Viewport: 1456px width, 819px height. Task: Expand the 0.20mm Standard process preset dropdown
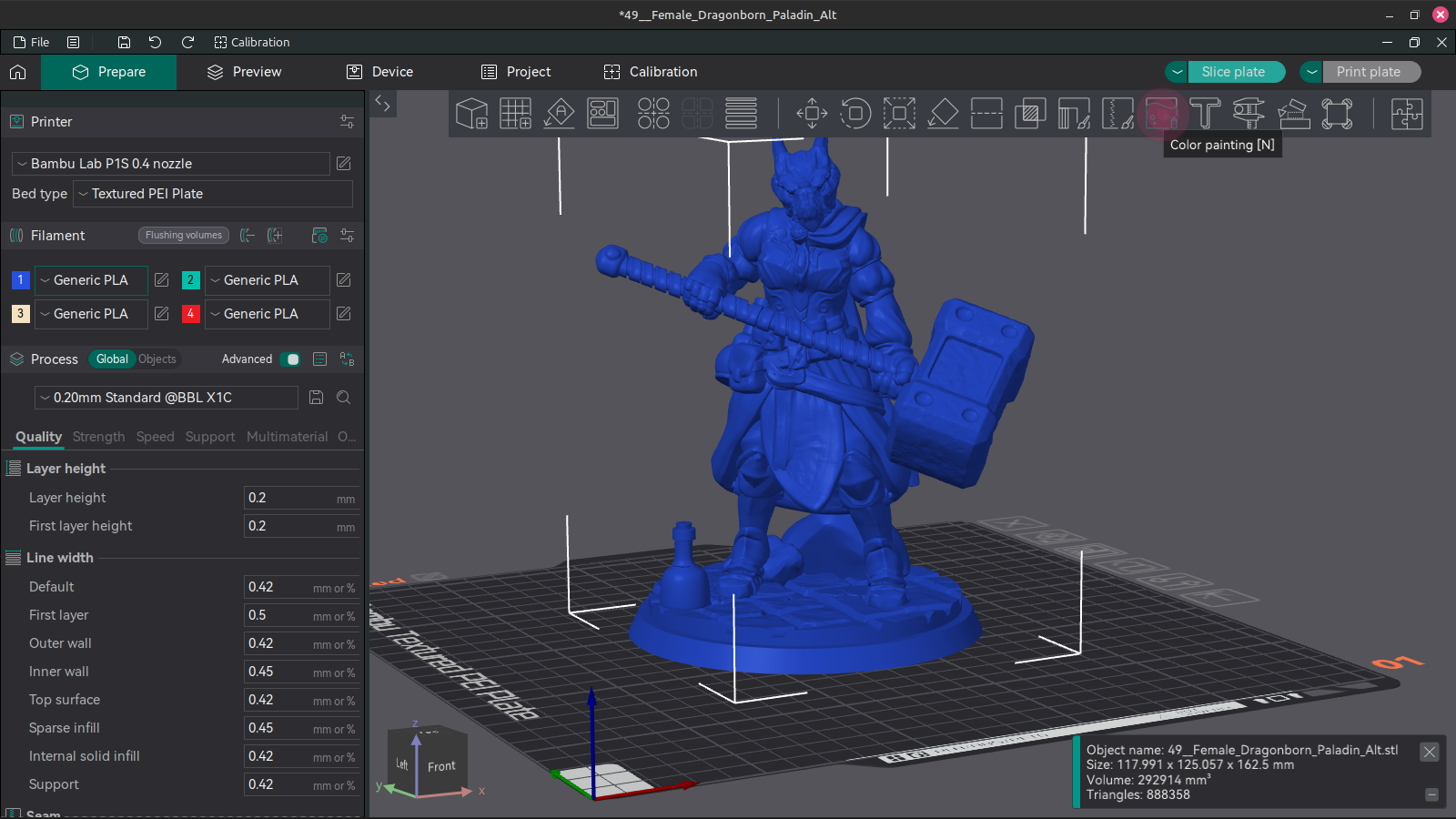(166, 398)
